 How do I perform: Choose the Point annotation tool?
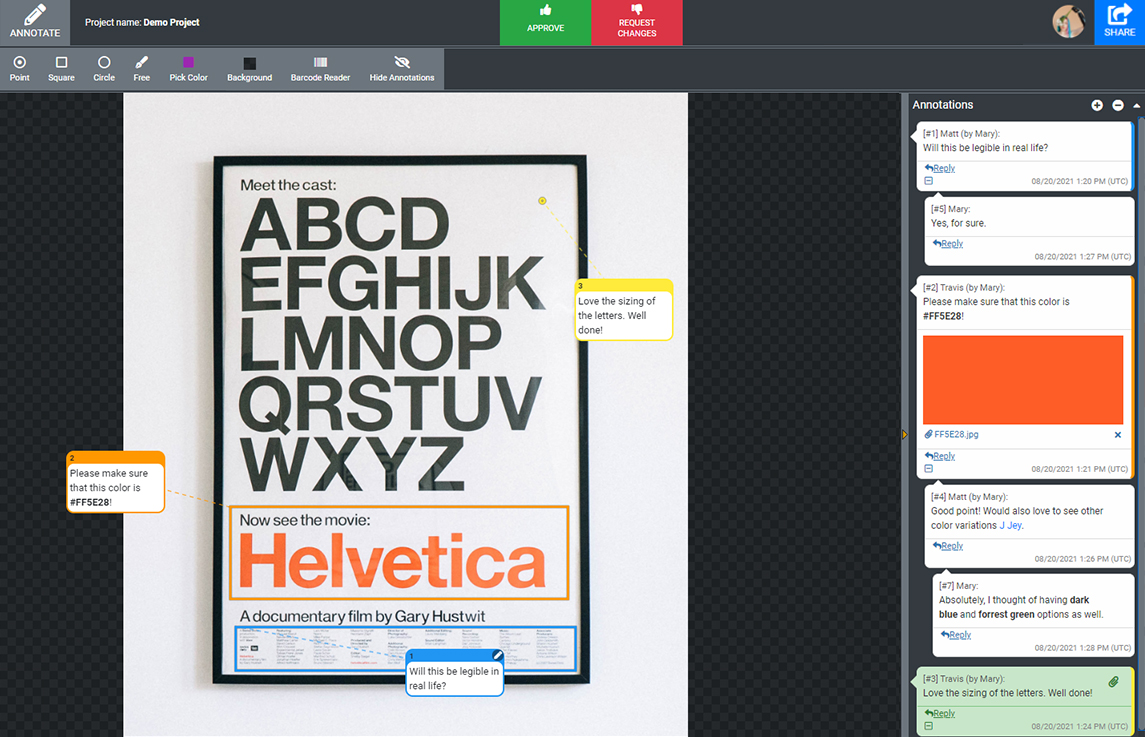[x=20, y=69]
